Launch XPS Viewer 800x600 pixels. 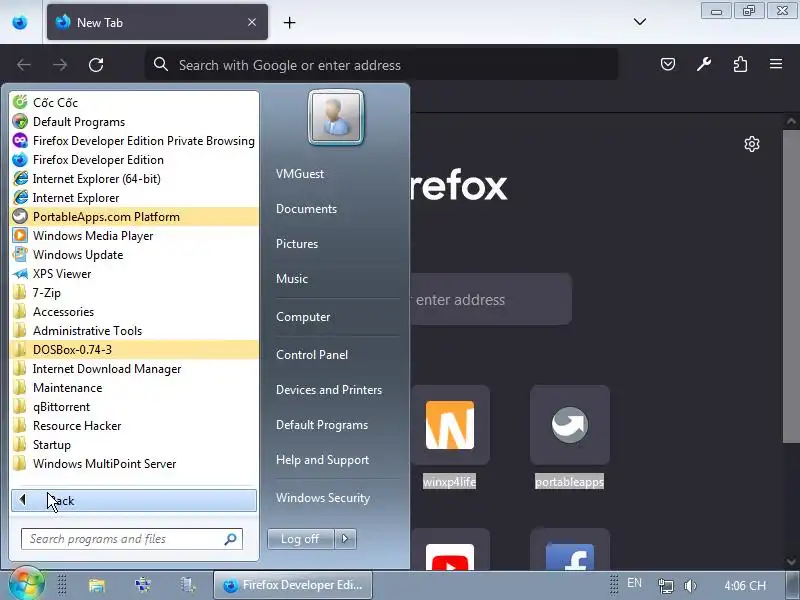[x=134, y=273]
